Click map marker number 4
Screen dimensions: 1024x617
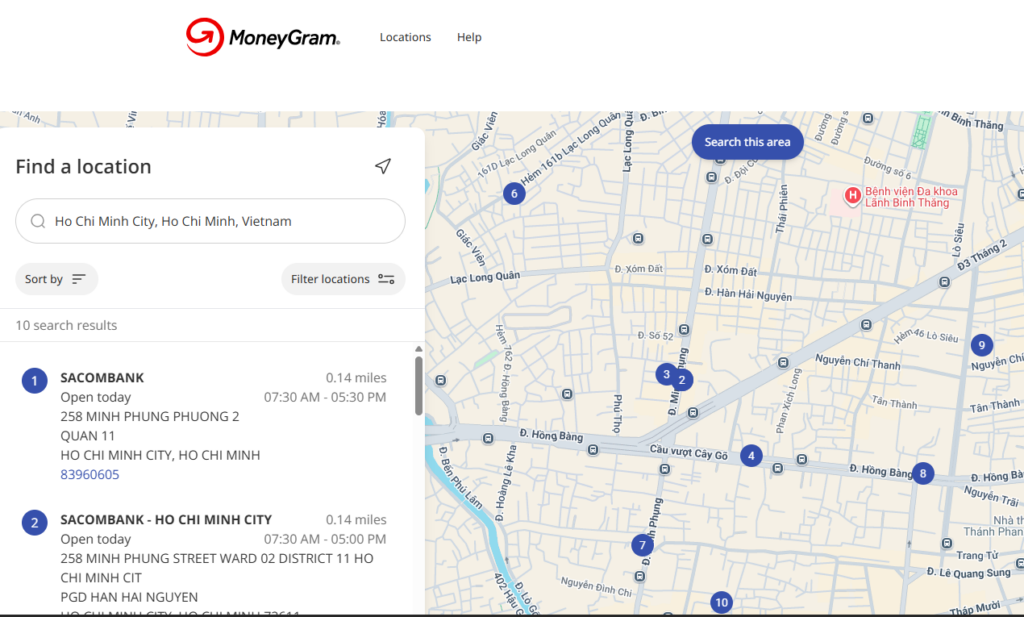pyautogui.click(x=751, y=456)
